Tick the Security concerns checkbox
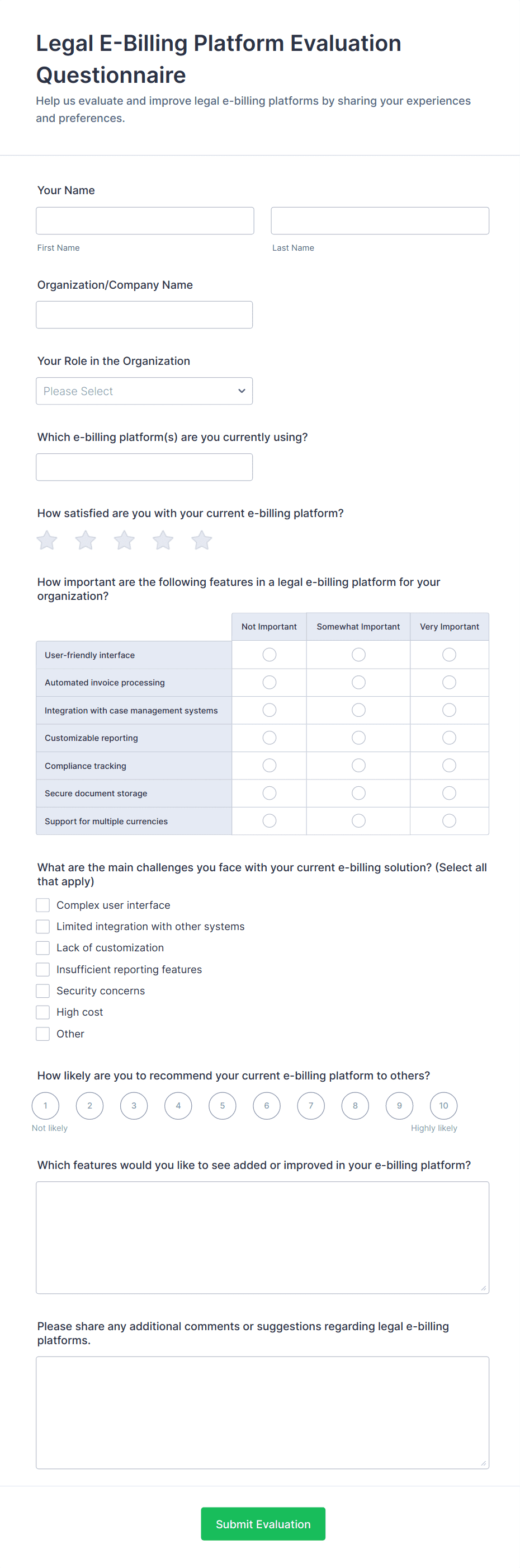The image size is (520, 1568). [42, 991]
